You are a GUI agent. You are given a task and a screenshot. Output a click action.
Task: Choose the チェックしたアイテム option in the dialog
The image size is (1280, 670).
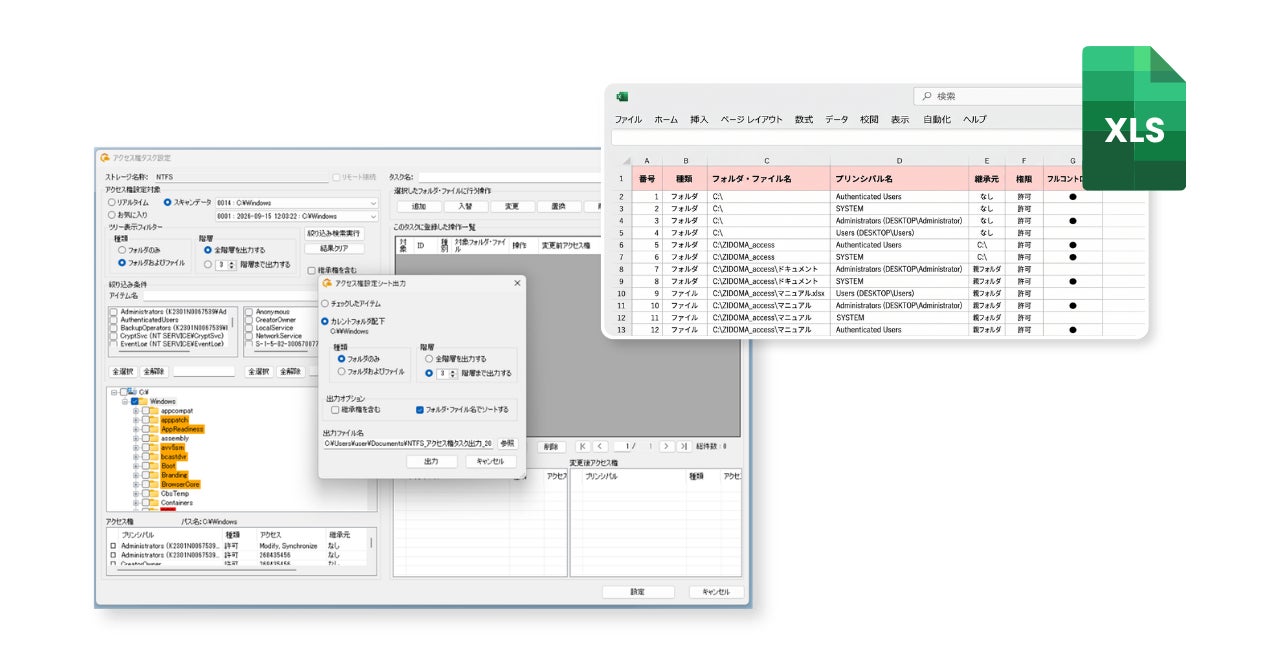tap(325, 303)
